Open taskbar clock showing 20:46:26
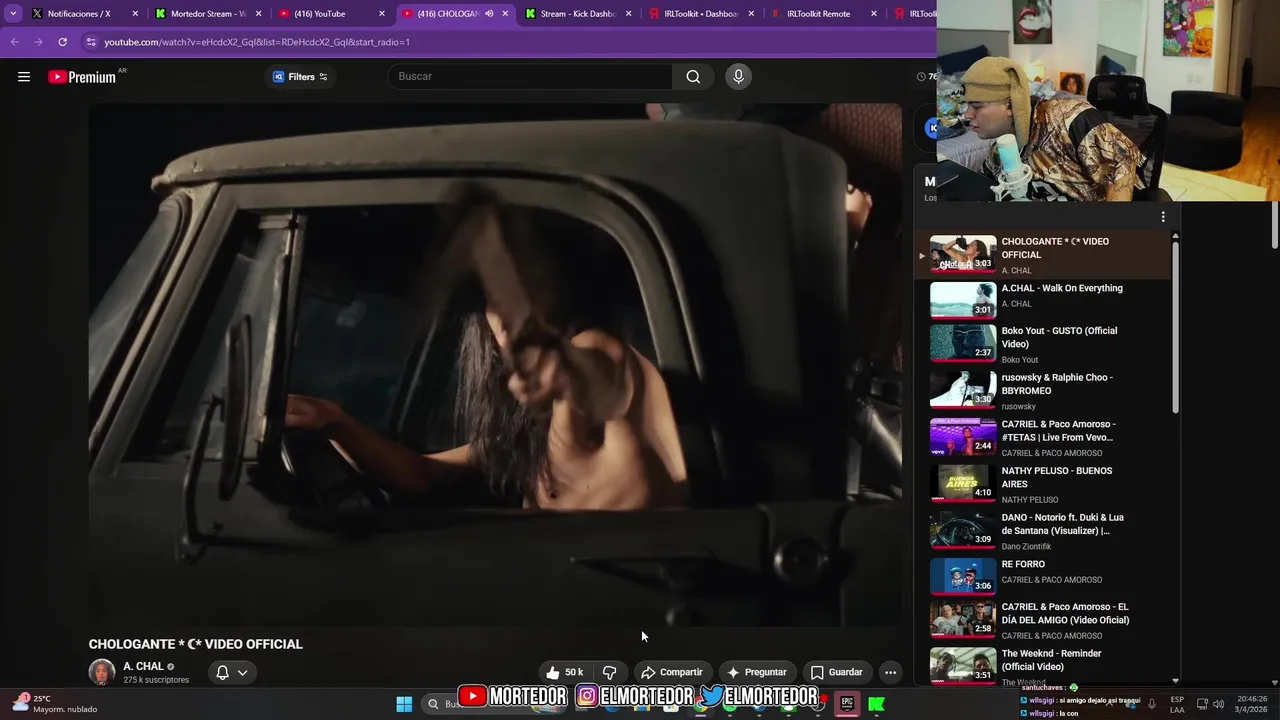Image resolution: width=1280 pixels, height=720 pixels. click(1252, 704)
